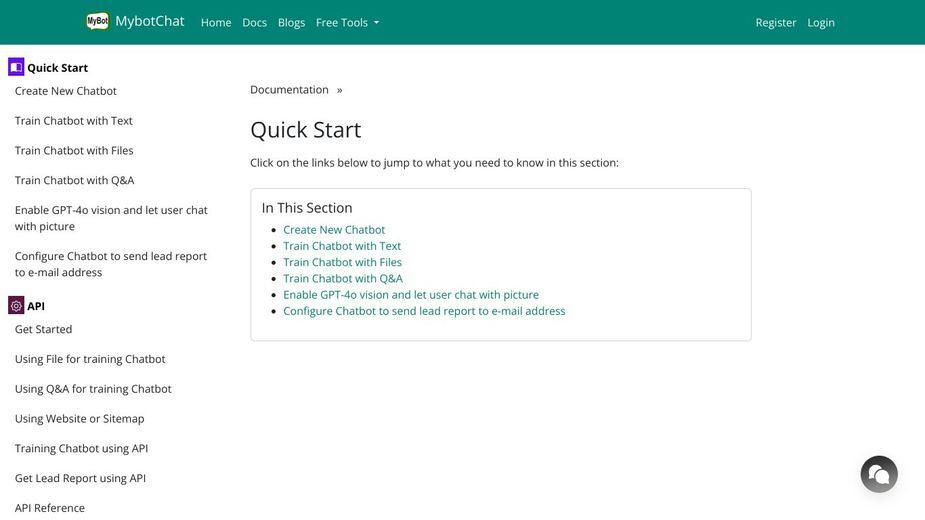Click the Documentation breadcrumb
Image resolution: width=925 pixels, height=520 pixels.
(289, 90)
